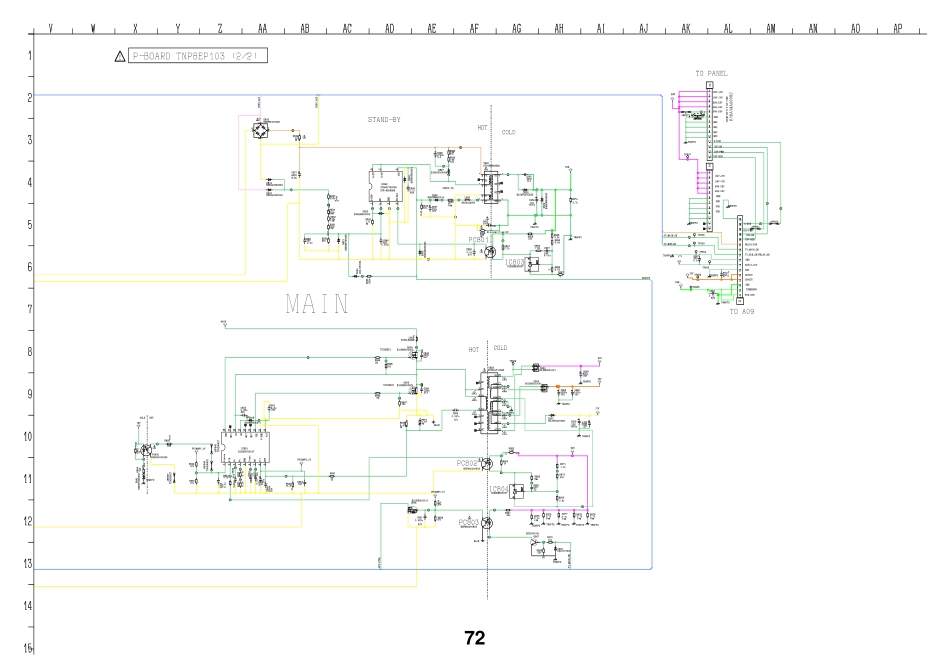Click the page number 72
The image size is (950, 672).
pos(476,639)
